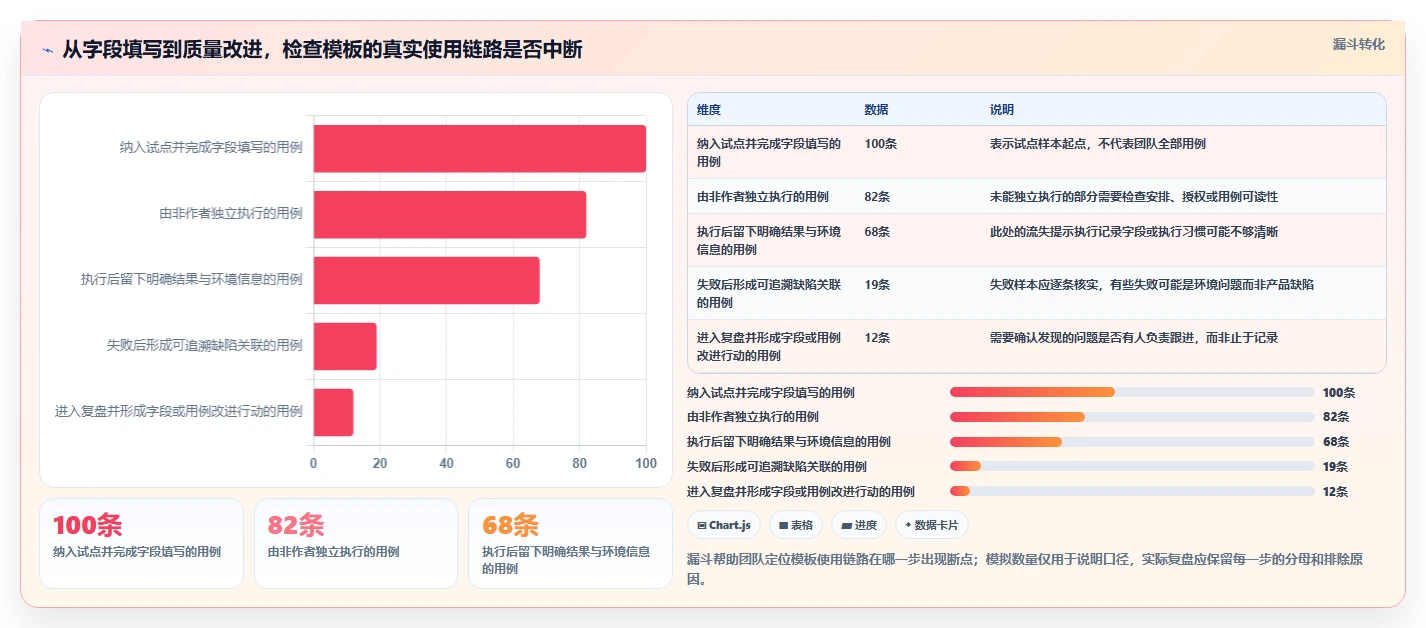
Task: Select the 数据卡片 chip
Action: coord(931,525)
